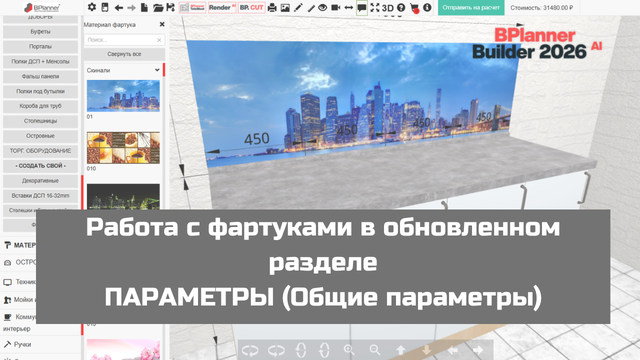Expand the Скинали dropdown
Image resolution: width=640 pixels, height=360 pixels.
[x=123, y=70]
